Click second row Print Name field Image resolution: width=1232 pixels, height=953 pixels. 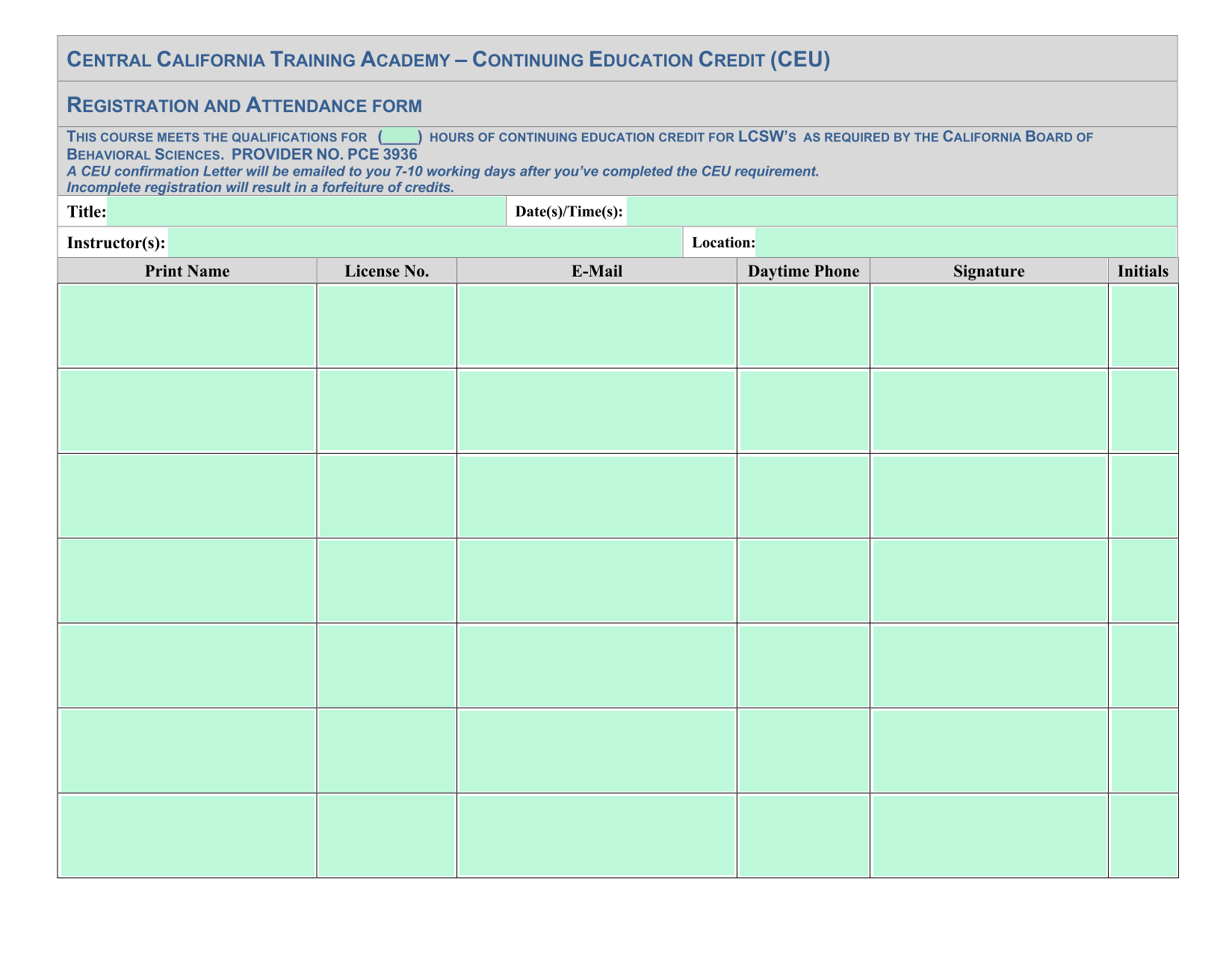tap(188, 411)
